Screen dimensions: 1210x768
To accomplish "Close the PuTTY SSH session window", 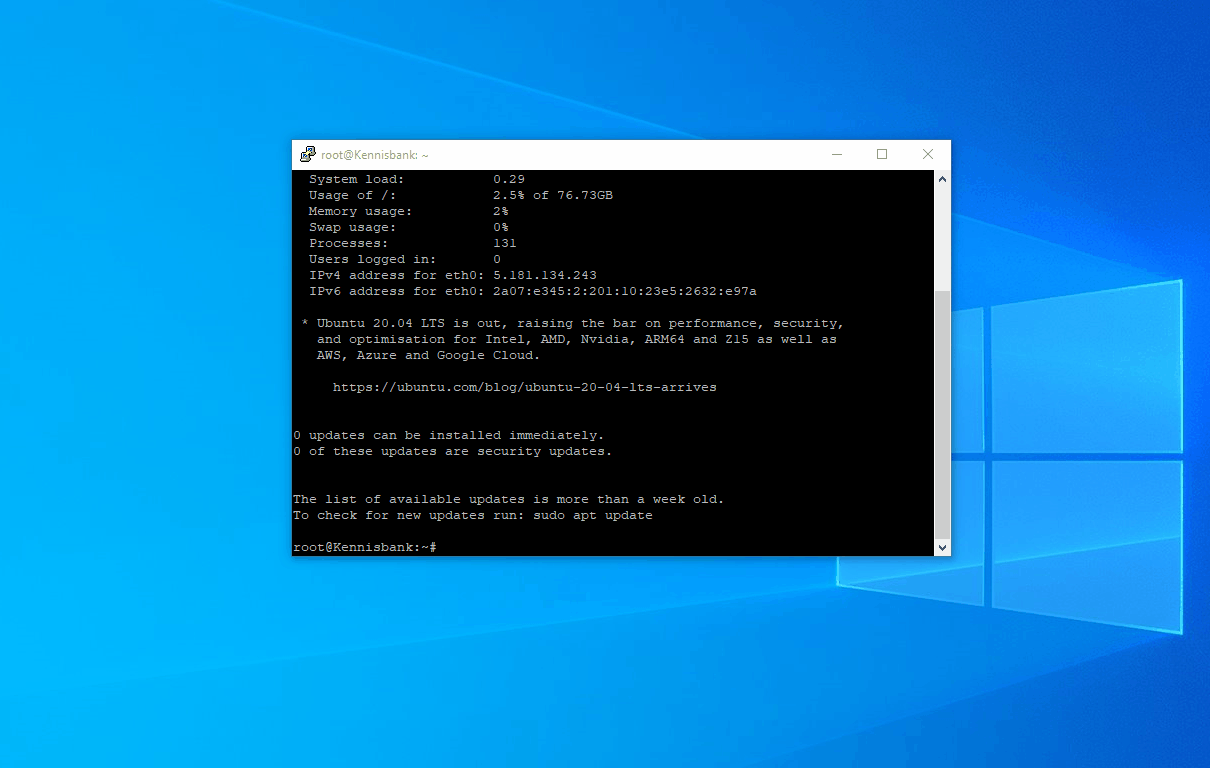I will [928, 155].
